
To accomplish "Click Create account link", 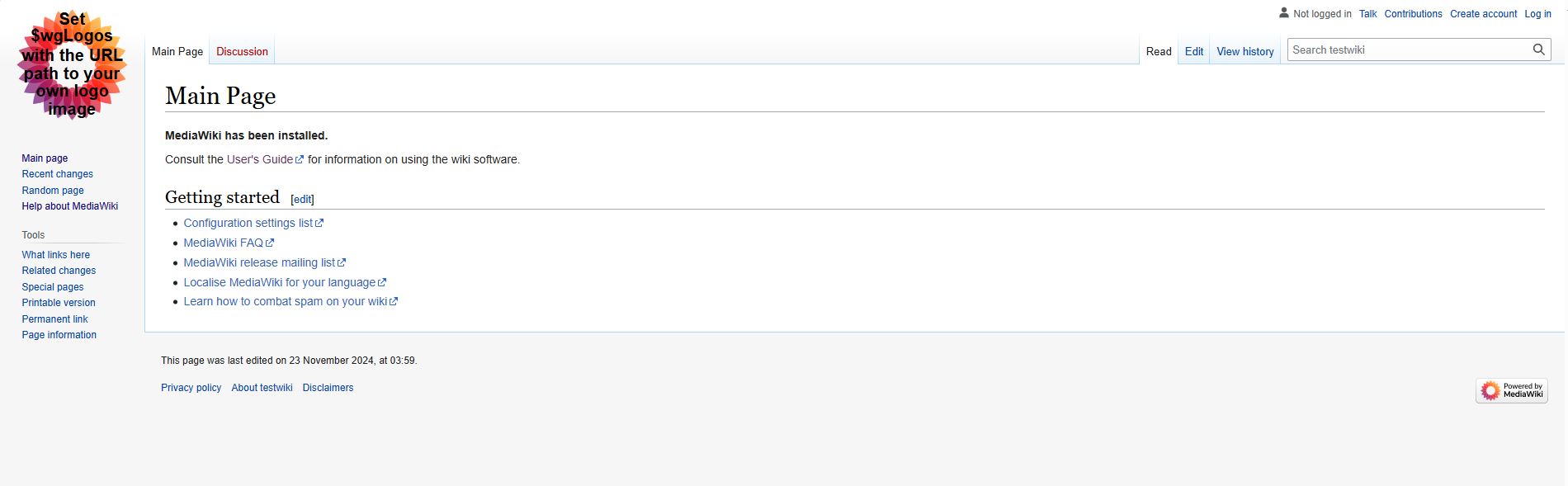I will tap(1483, 14).
